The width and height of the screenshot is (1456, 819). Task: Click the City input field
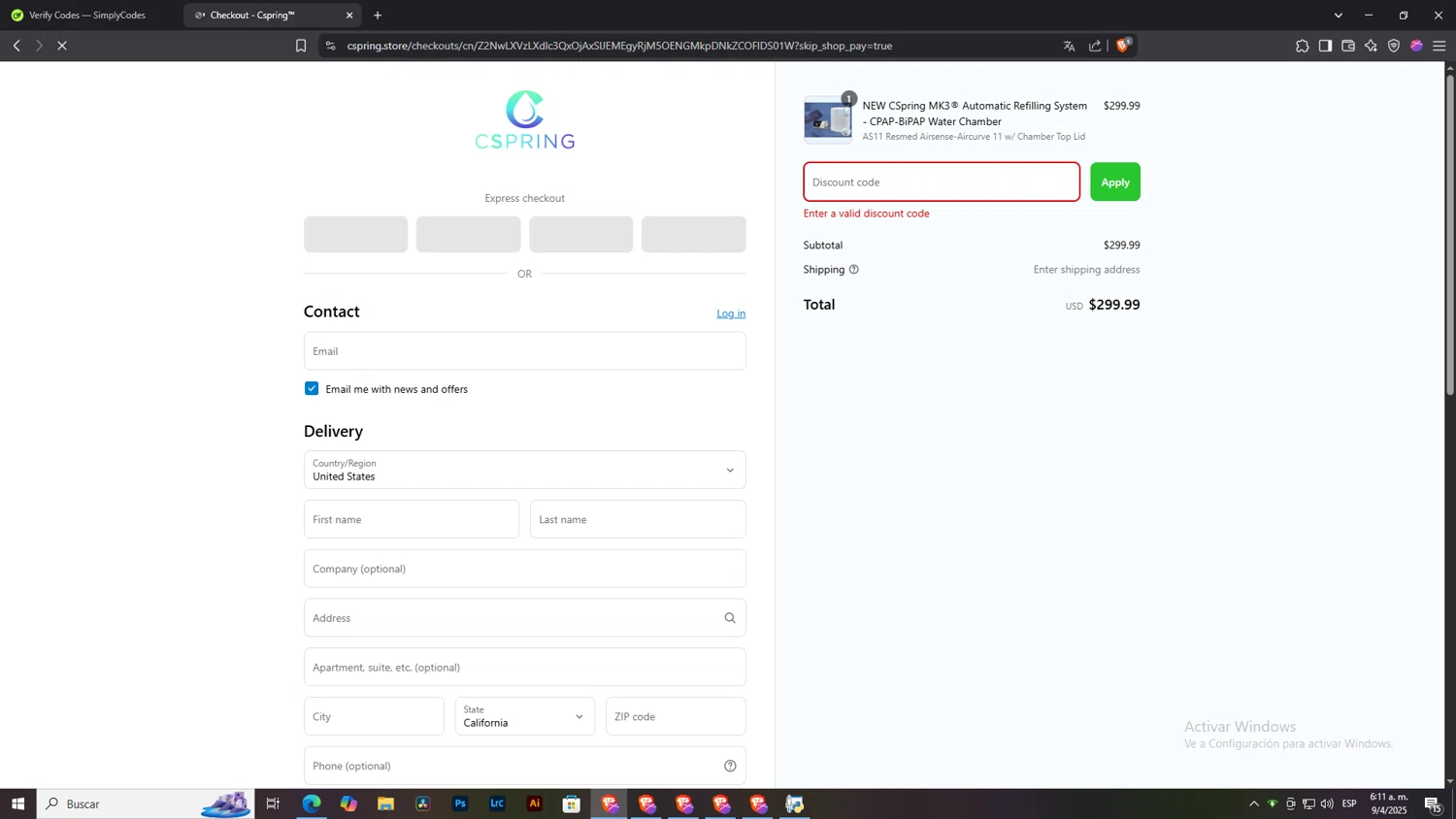(x=374, y=716)
